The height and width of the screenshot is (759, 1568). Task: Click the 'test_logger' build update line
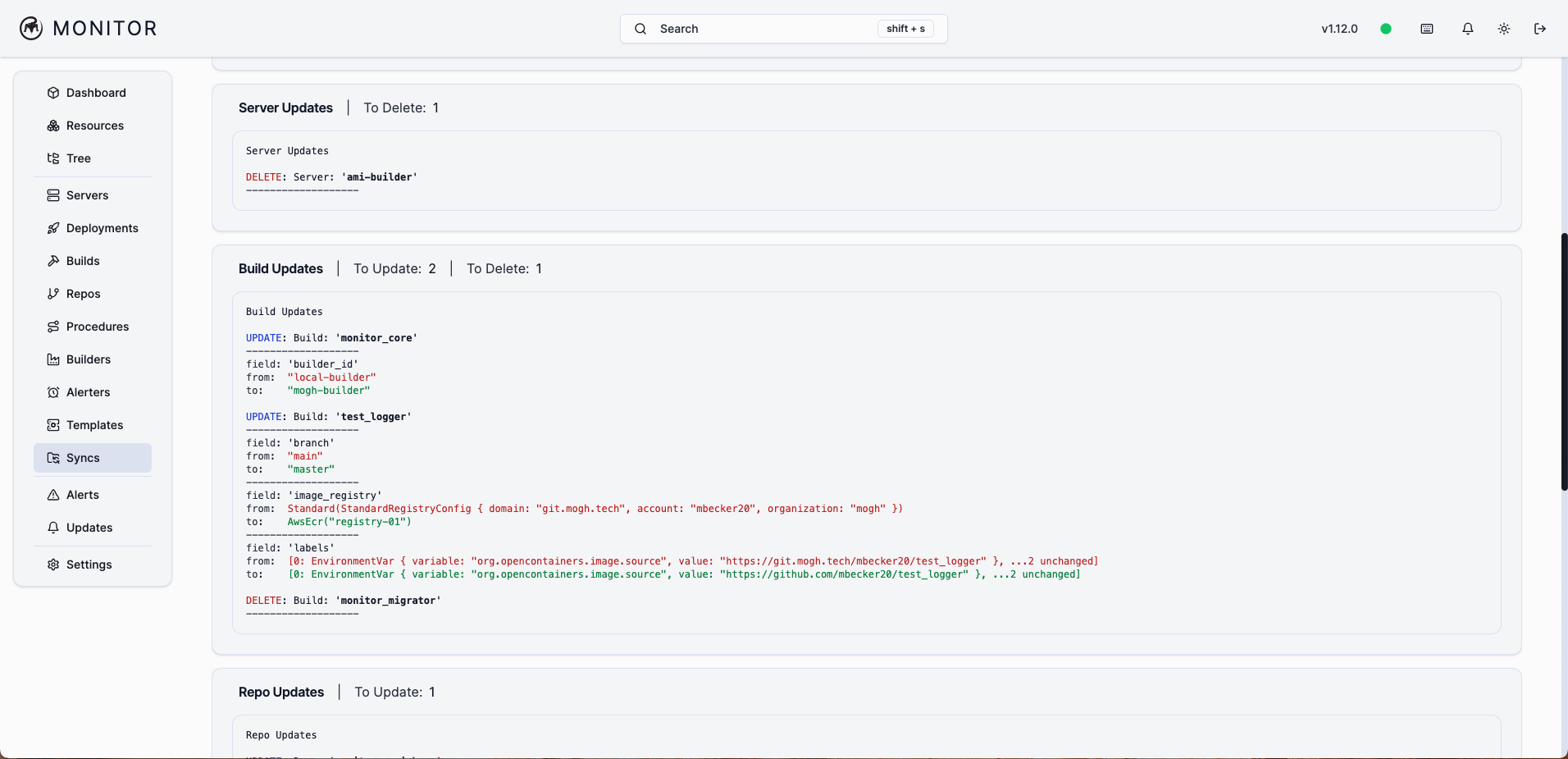(x=329, y=417)
